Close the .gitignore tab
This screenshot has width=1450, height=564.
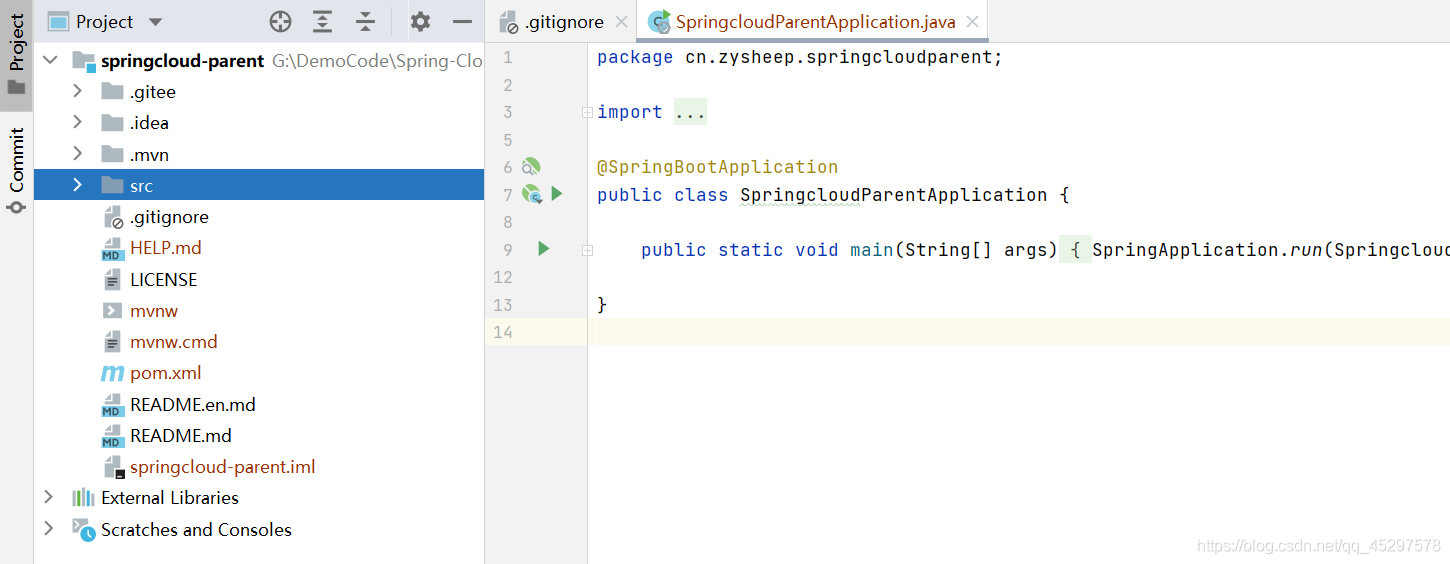[x=621, y=22]
